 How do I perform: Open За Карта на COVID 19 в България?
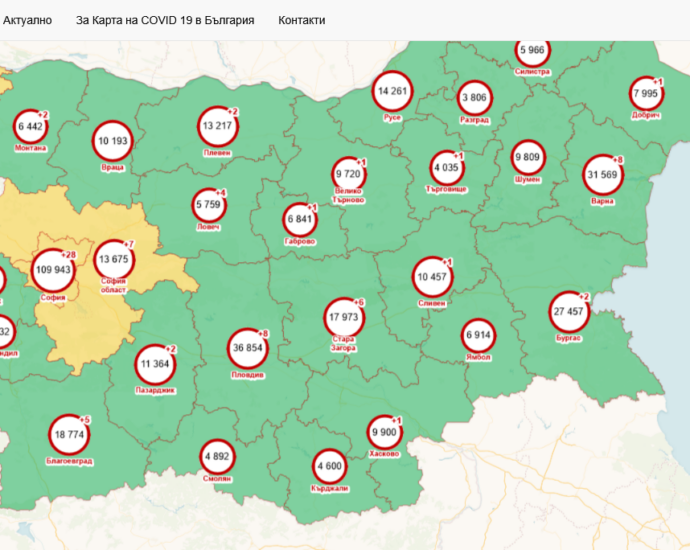(165, 20)
